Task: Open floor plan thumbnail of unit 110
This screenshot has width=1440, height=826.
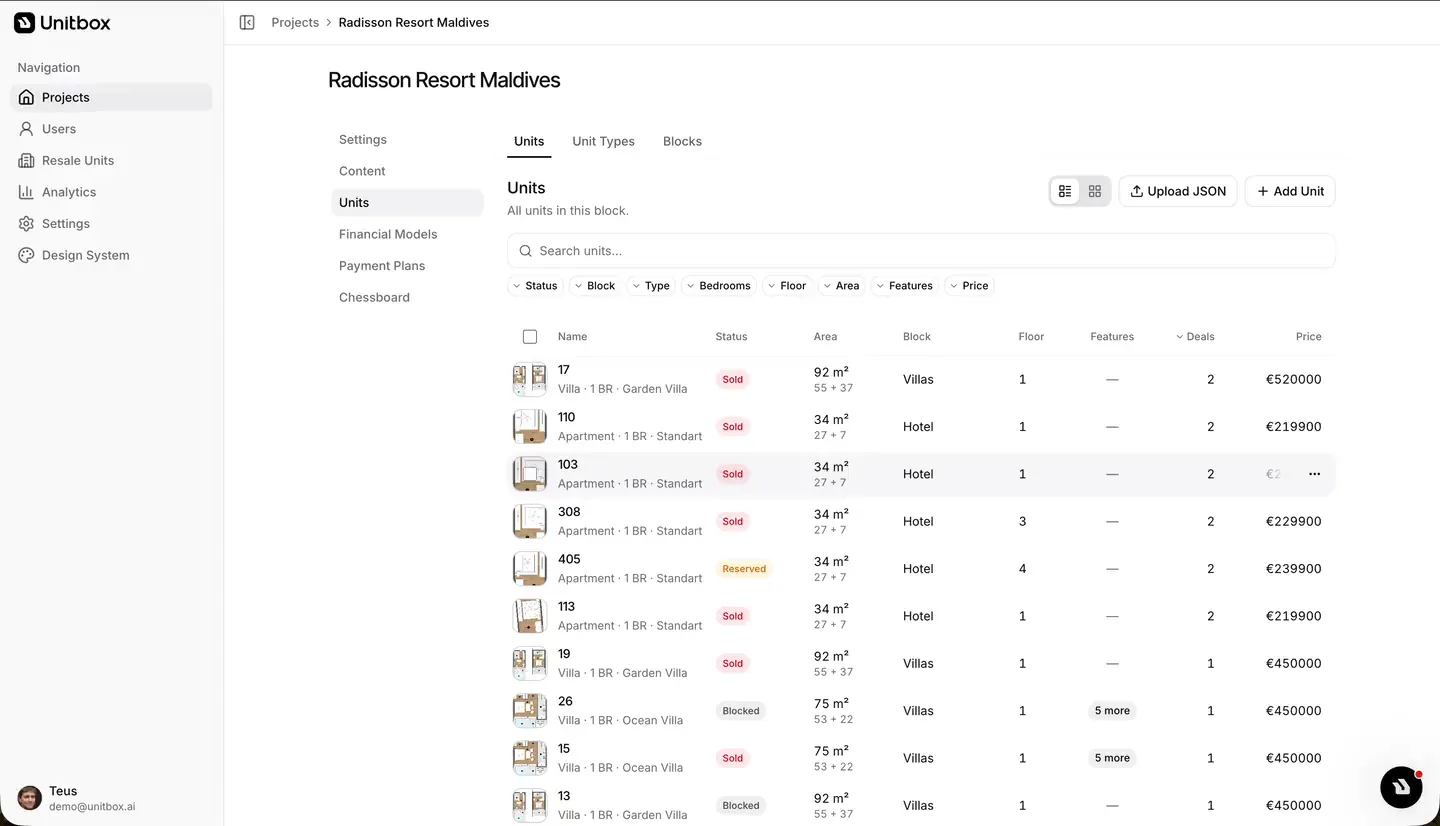Action: point(530,427)
